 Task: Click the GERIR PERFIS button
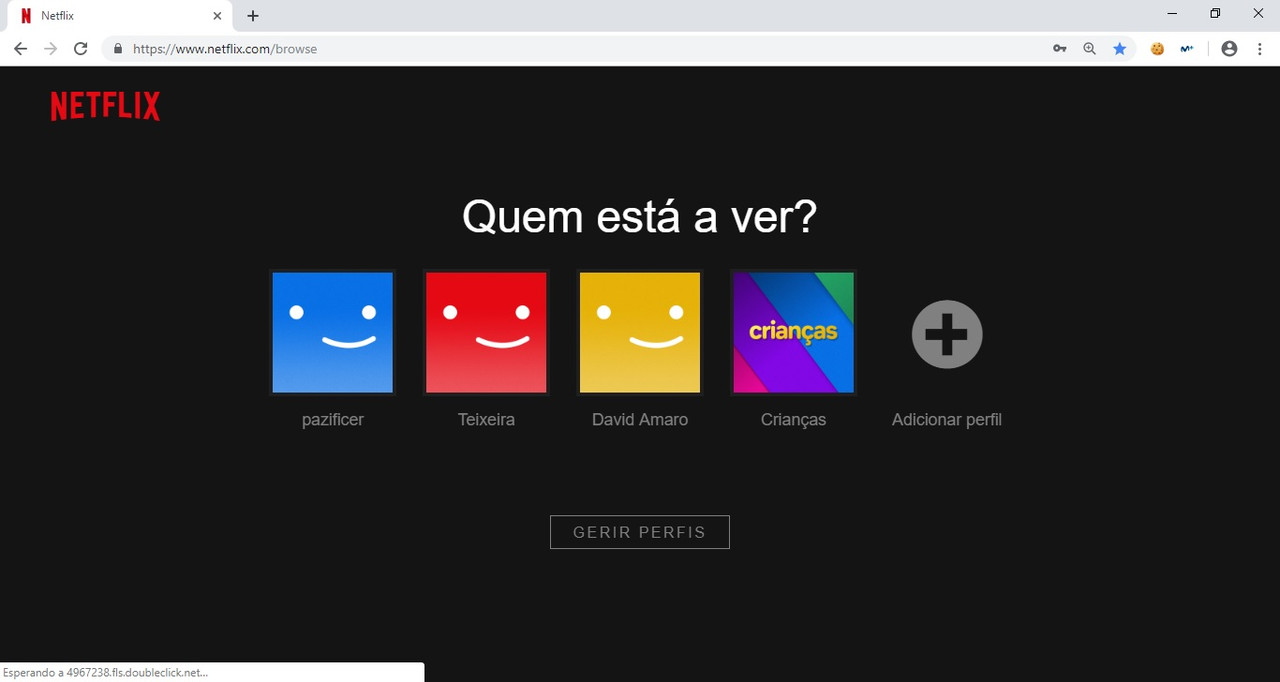(640, 532)
